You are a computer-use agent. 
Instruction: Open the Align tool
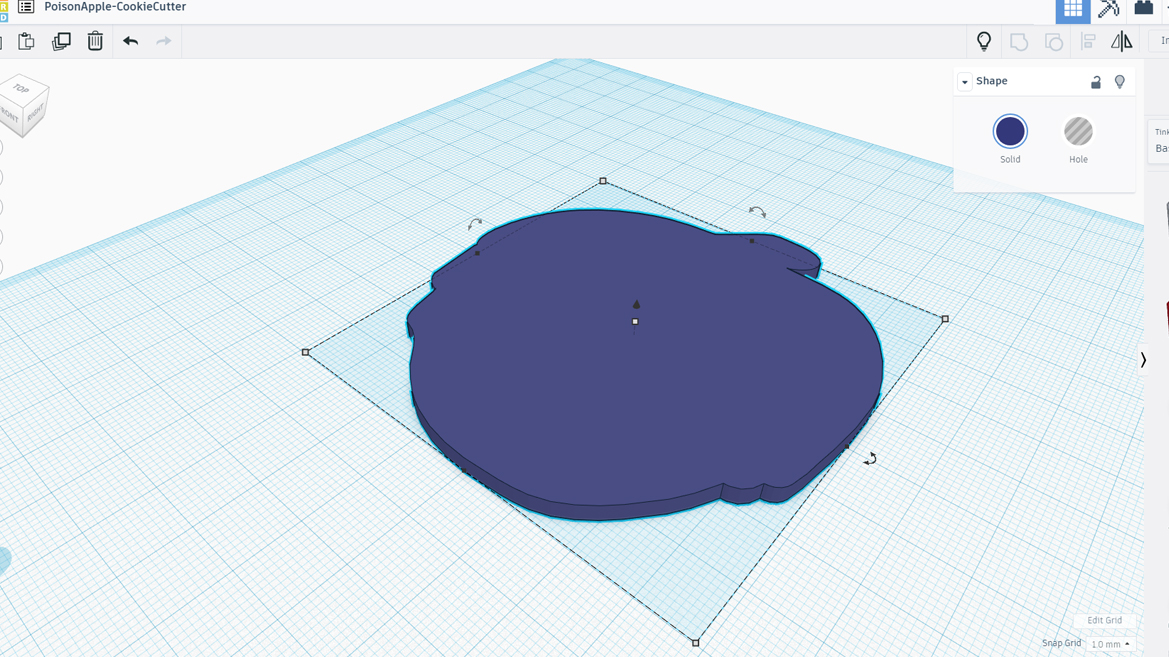click(x=1088, y=42)
